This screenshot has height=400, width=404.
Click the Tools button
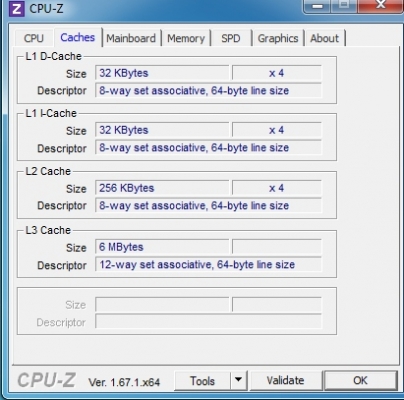pyautogui.click(x=202, y=380)
